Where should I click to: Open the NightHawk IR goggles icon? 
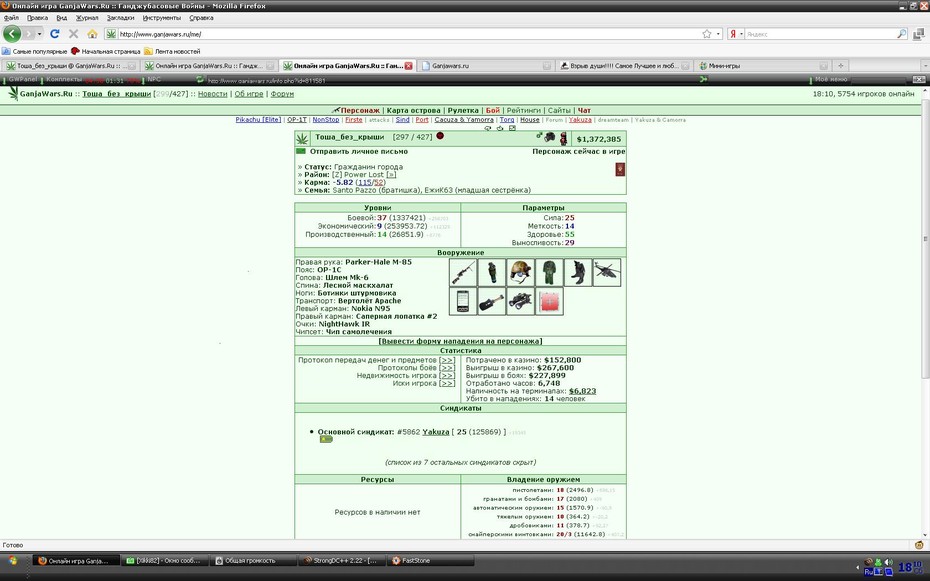[521, 301]
